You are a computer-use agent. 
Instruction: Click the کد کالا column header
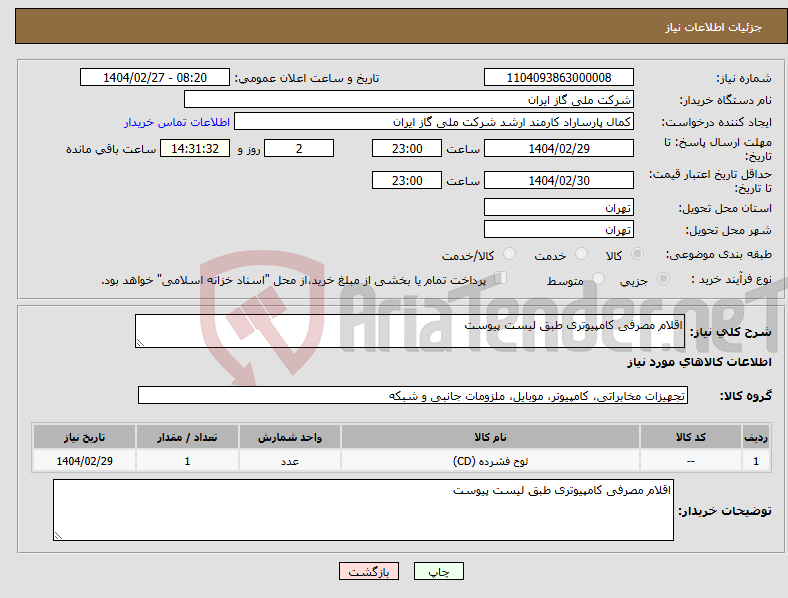click(691, 437)
